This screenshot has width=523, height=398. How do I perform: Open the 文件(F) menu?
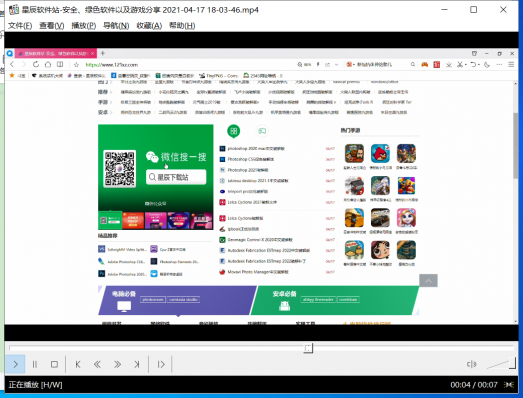20,26
